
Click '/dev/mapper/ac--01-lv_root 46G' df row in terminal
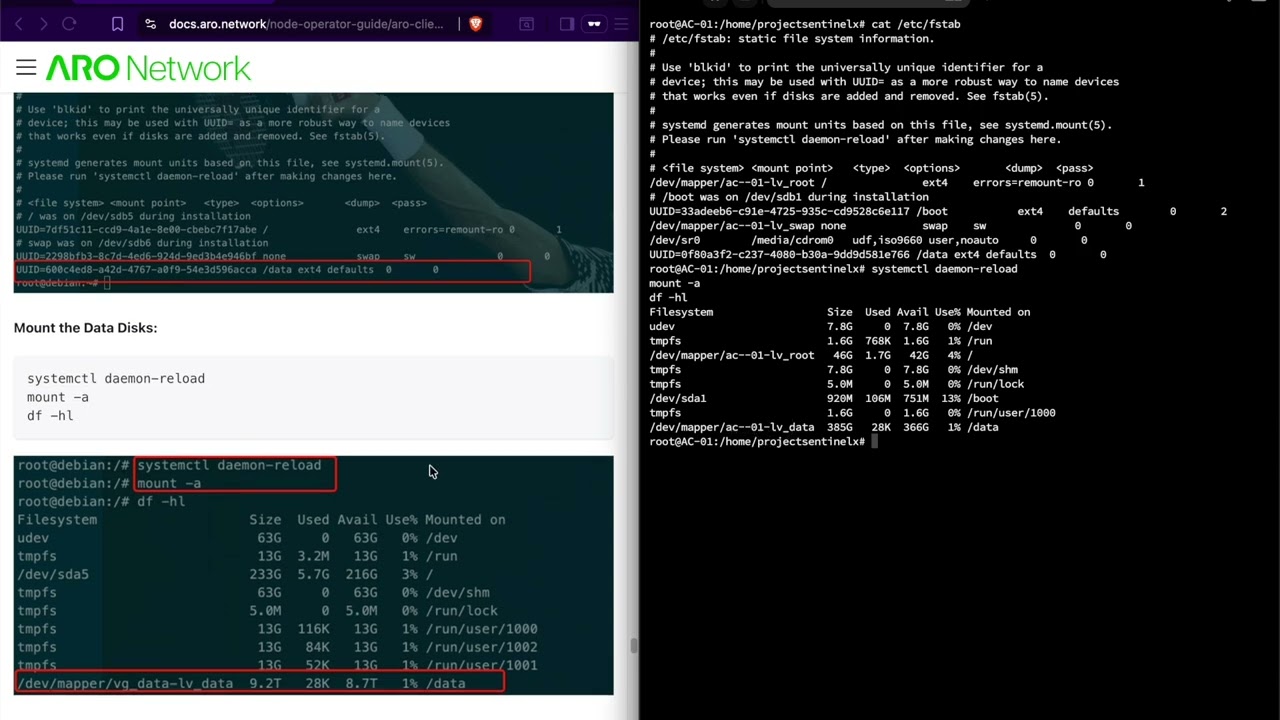(x=811, y=355)
